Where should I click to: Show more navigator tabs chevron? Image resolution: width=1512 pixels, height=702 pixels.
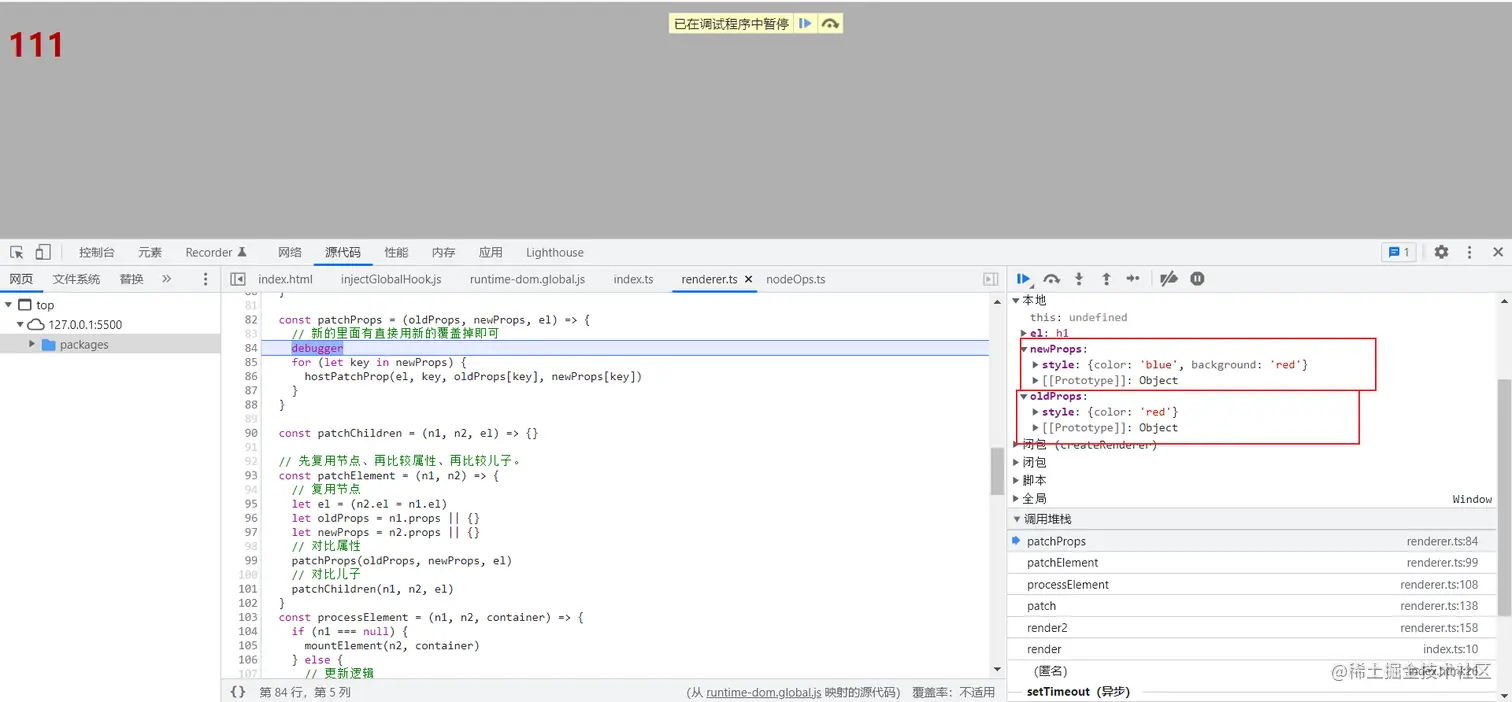click(x=166, y=279)
